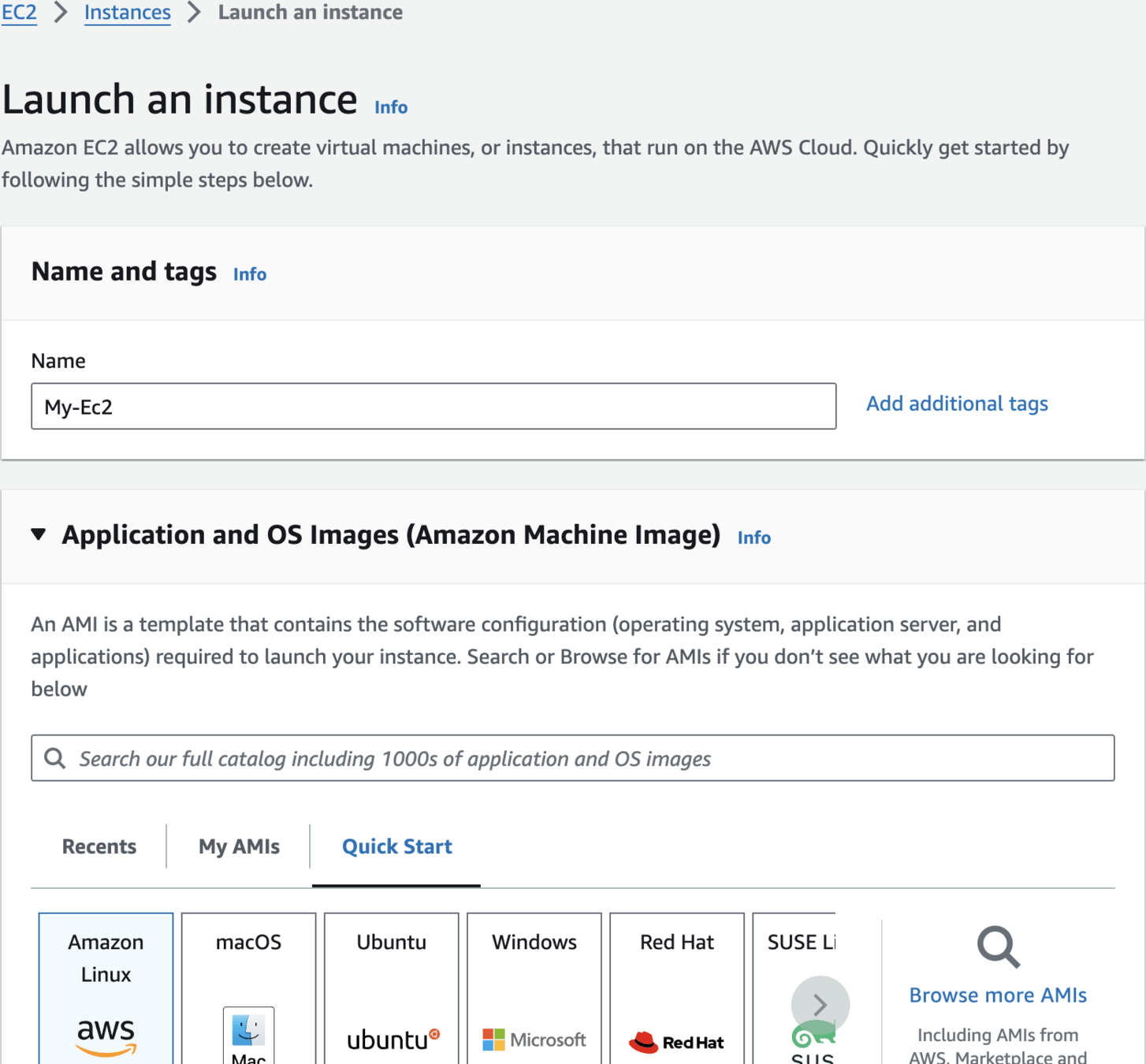
Task: Click the Name input field containing My-Ec2
Action: pyautogui.click(x=433, y=407)
